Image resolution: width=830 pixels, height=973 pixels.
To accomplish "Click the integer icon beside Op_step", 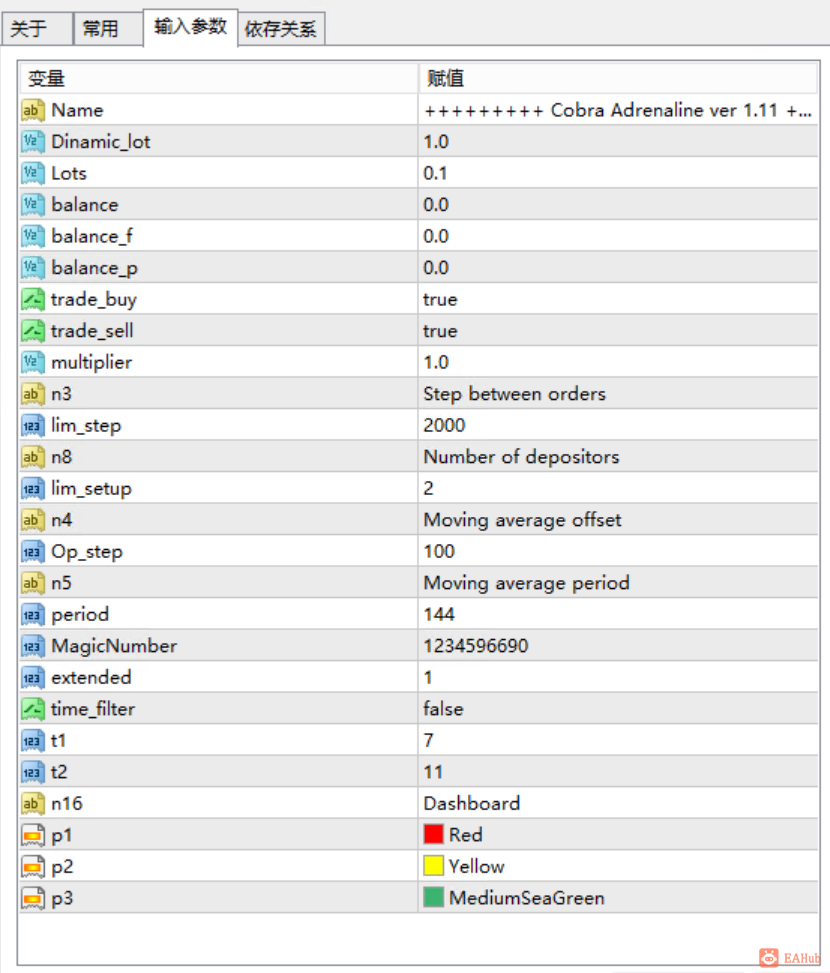I will tap(33, 552).
